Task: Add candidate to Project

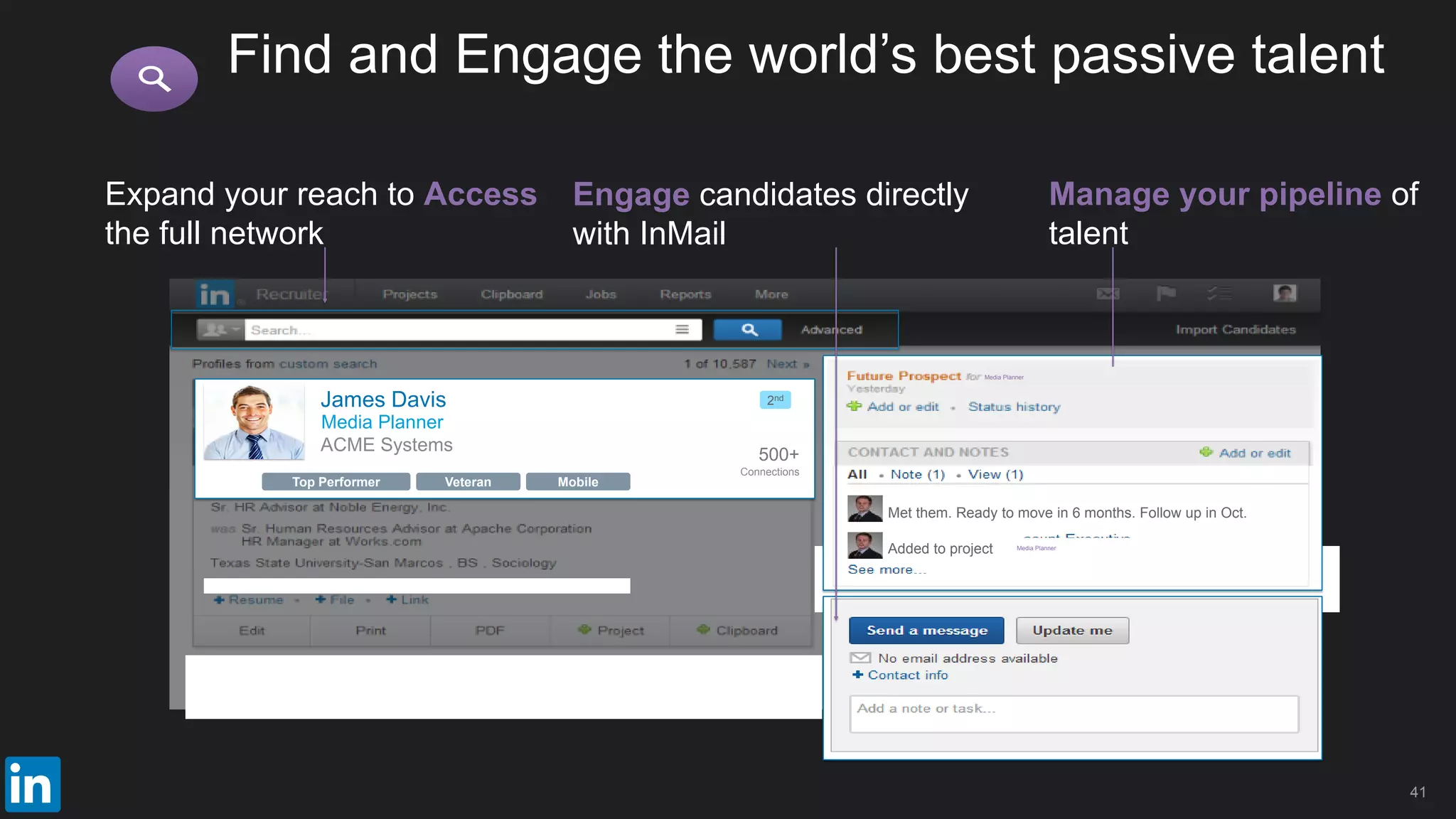Action: coord(611,631)
